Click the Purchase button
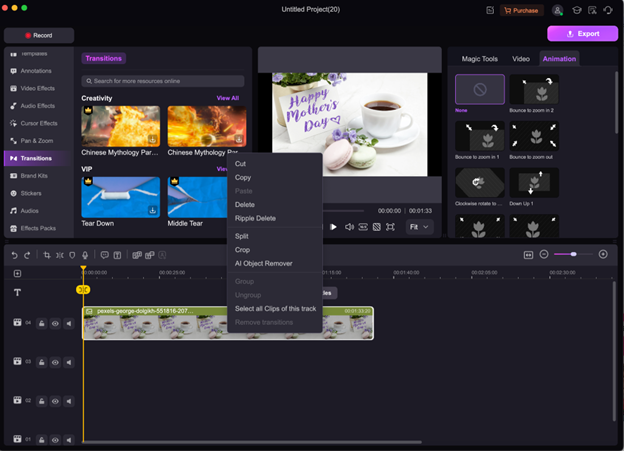The width and height of the screenshot is (624, 451). pyautogui.click(x=521, y=11)
